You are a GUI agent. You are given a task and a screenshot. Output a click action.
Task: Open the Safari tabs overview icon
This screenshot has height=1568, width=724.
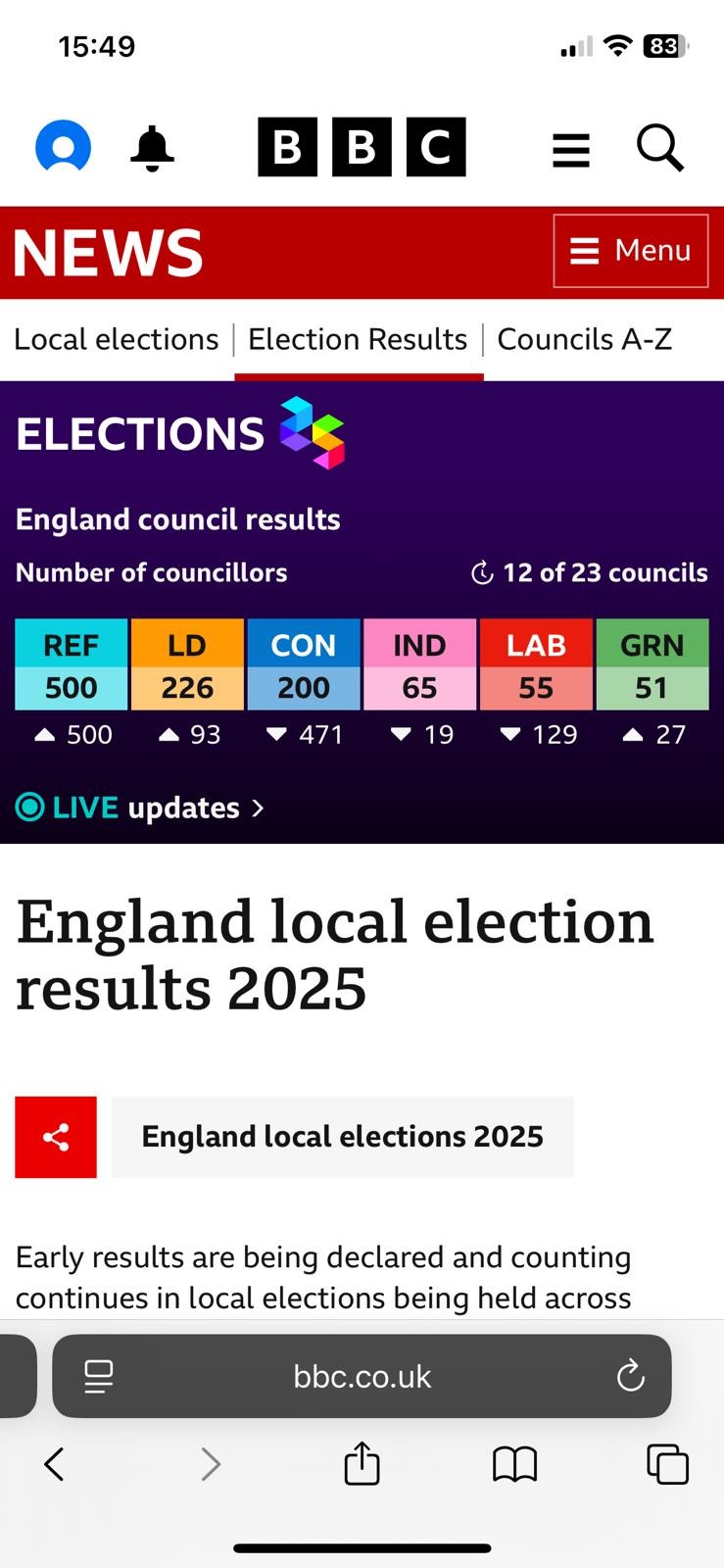667,1465
